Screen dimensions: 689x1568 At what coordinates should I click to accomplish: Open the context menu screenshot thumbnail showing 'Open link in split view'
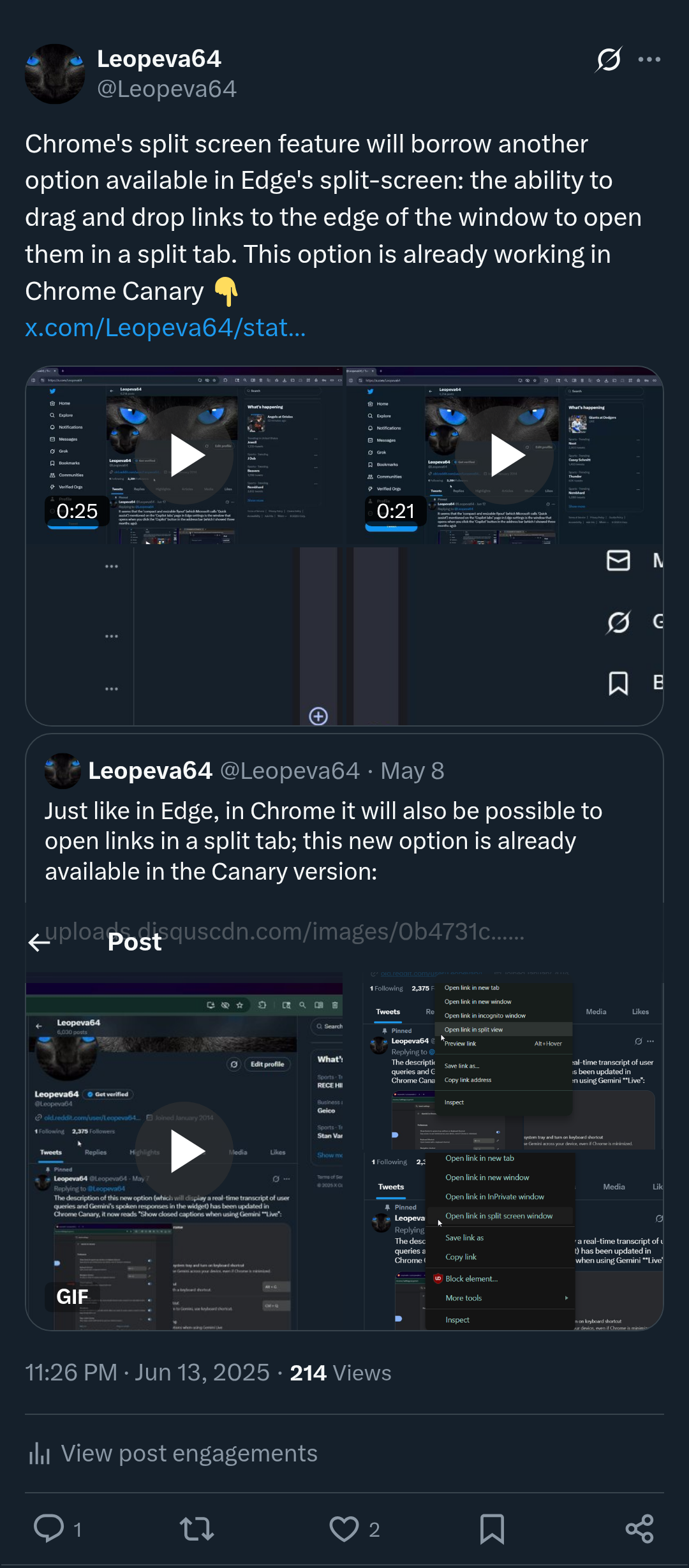coord(513,1061)
